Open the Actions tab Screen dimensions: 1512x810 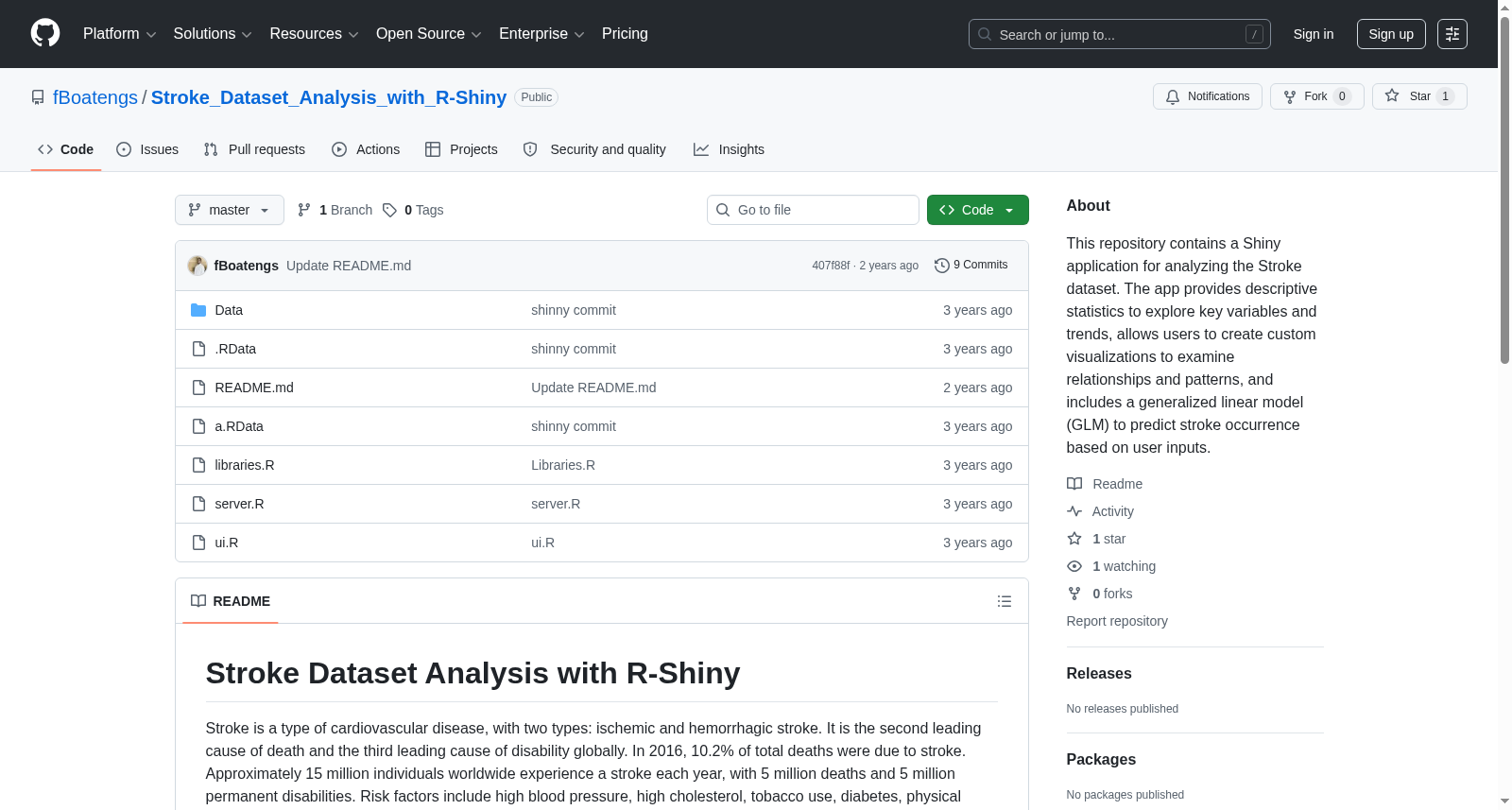[x=366, y=149]
